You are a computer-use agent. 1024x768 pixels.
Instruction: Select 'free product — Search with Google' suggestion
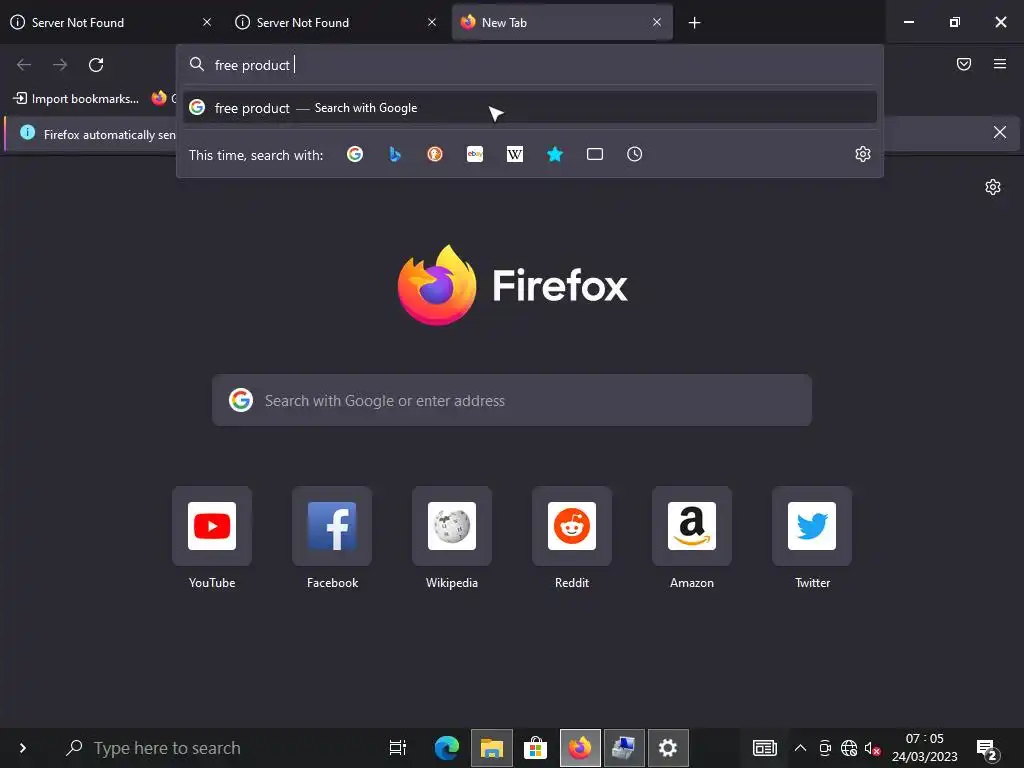[530, 108]
